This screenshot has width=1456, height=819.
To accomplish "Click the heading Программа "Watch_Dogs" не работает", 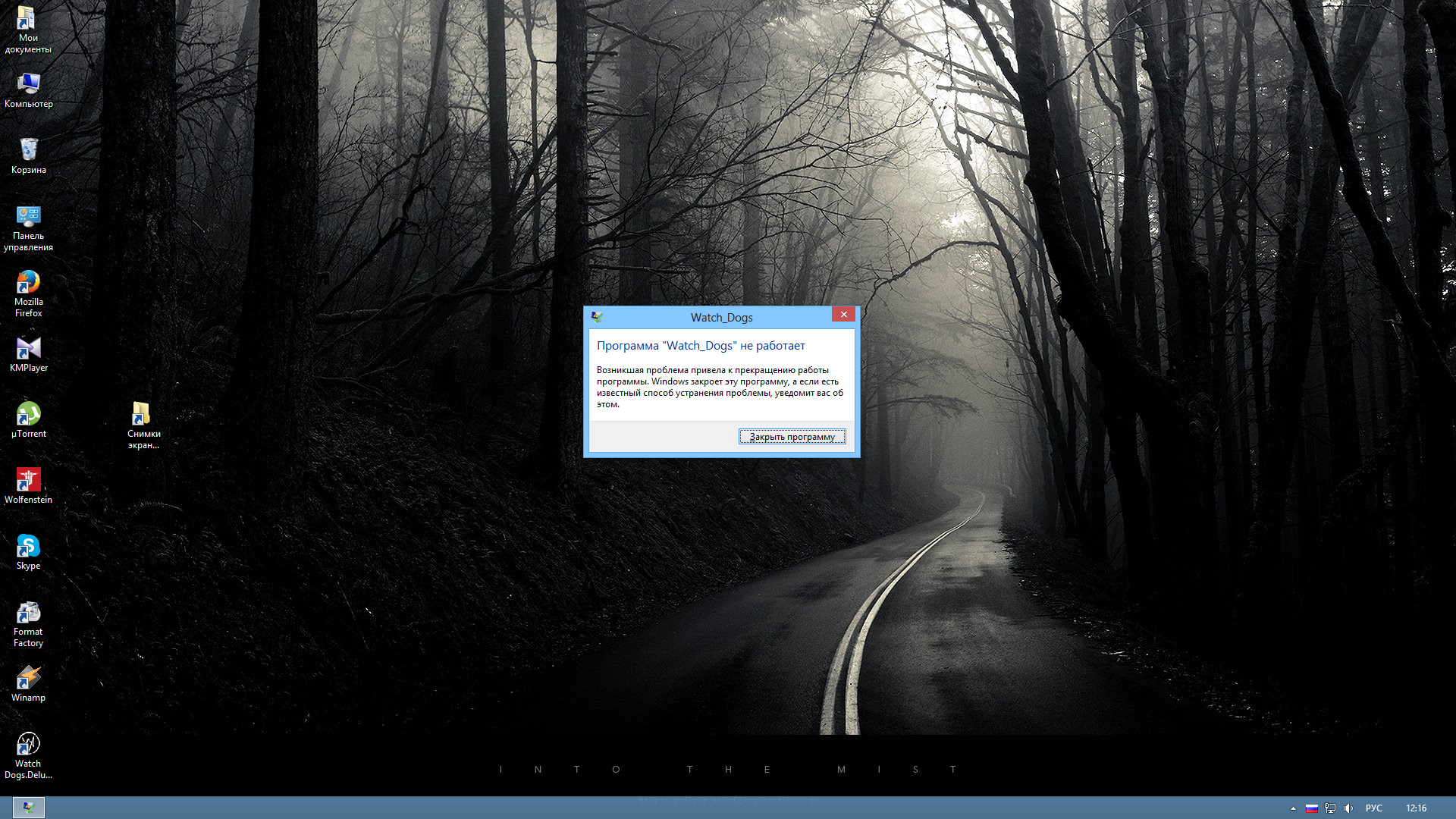I will coord(701,346).
